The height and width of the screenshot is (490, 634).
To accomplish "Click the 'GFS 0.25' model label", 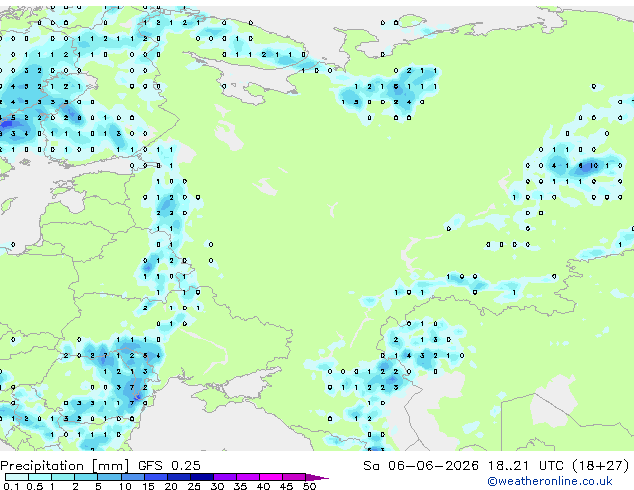I will pyautogui.click(x=169, y=466).
